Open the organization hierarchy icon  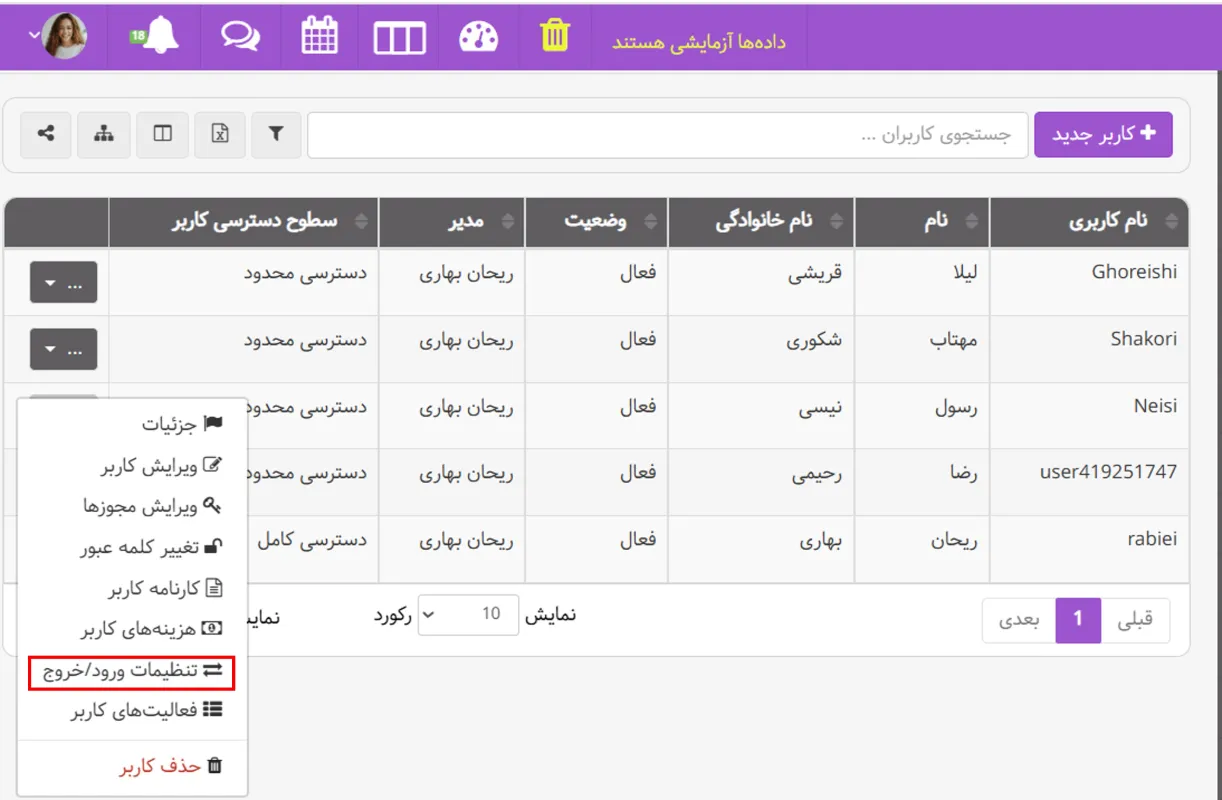click(103, 133)
